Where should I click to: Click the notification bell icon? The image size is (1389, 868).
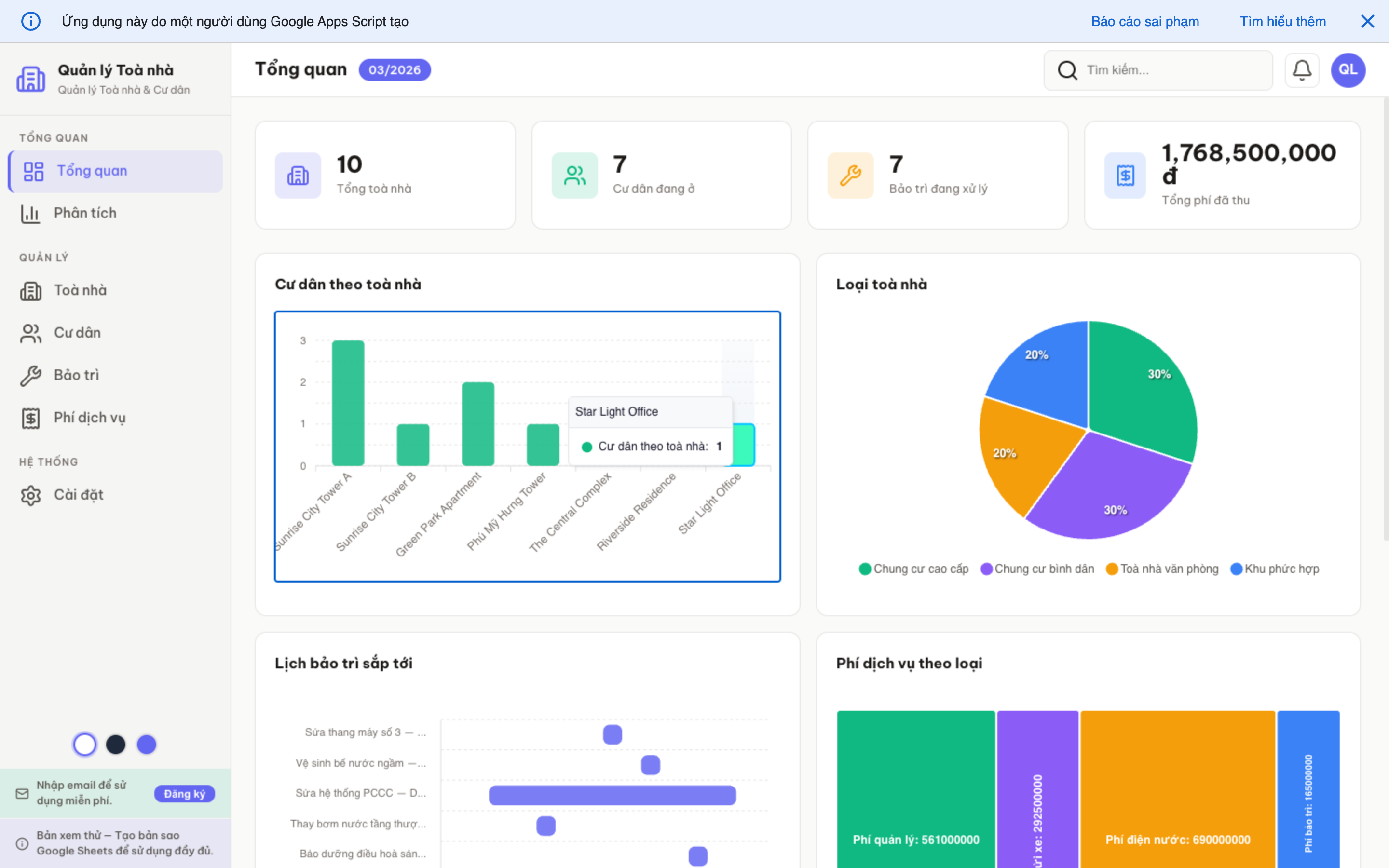1301,70
